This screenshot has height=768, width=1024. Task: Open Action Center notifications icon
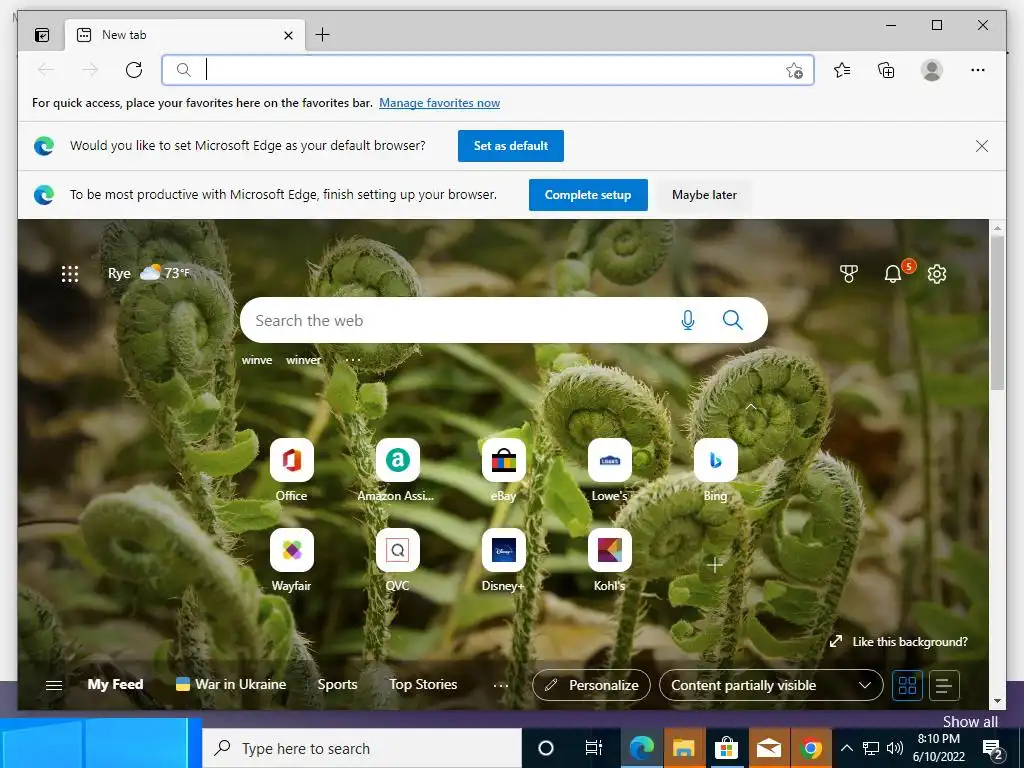[993, 749]
